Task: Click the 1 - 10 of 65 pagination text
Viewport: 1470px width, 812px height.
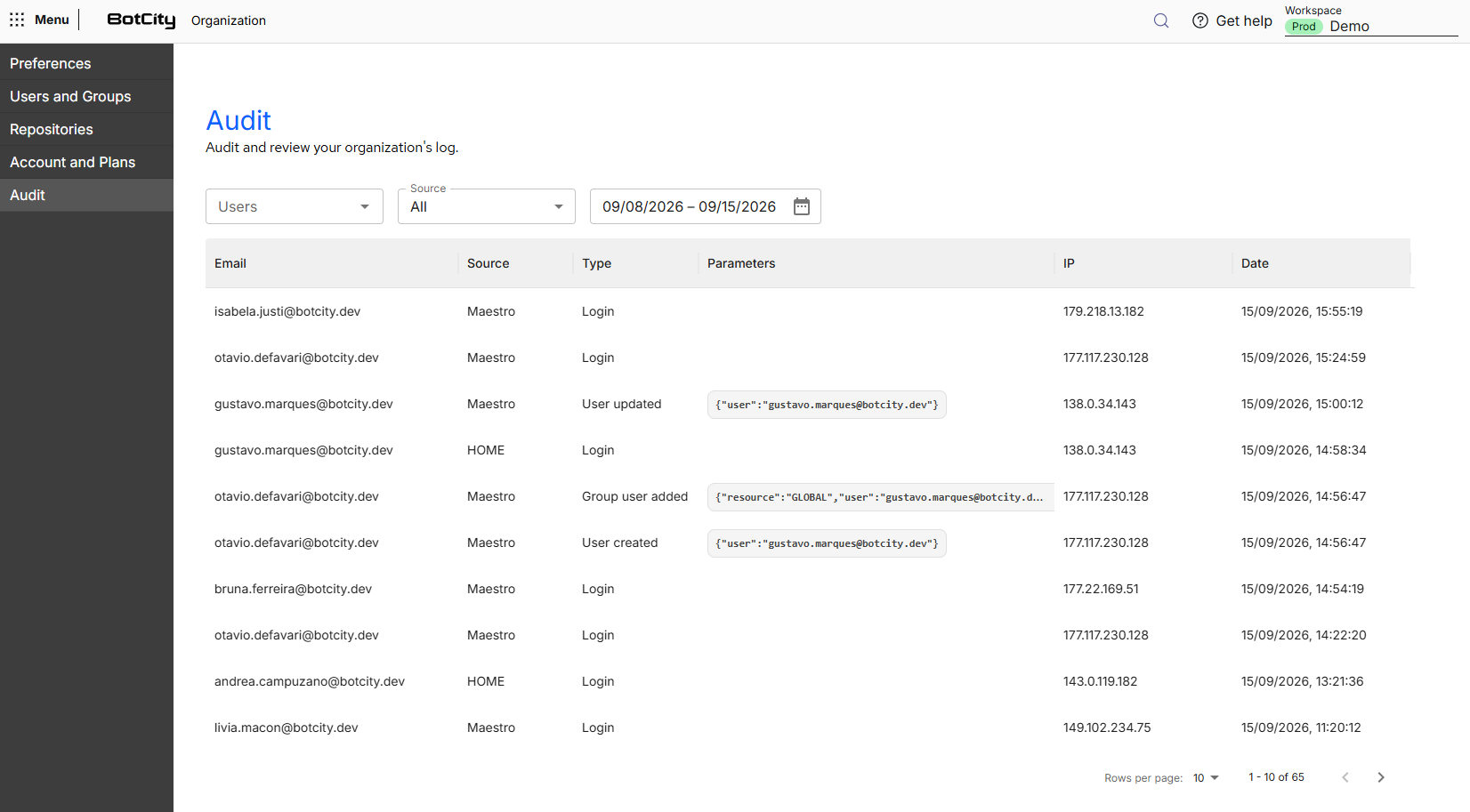Action: [x=1276, y=777]
